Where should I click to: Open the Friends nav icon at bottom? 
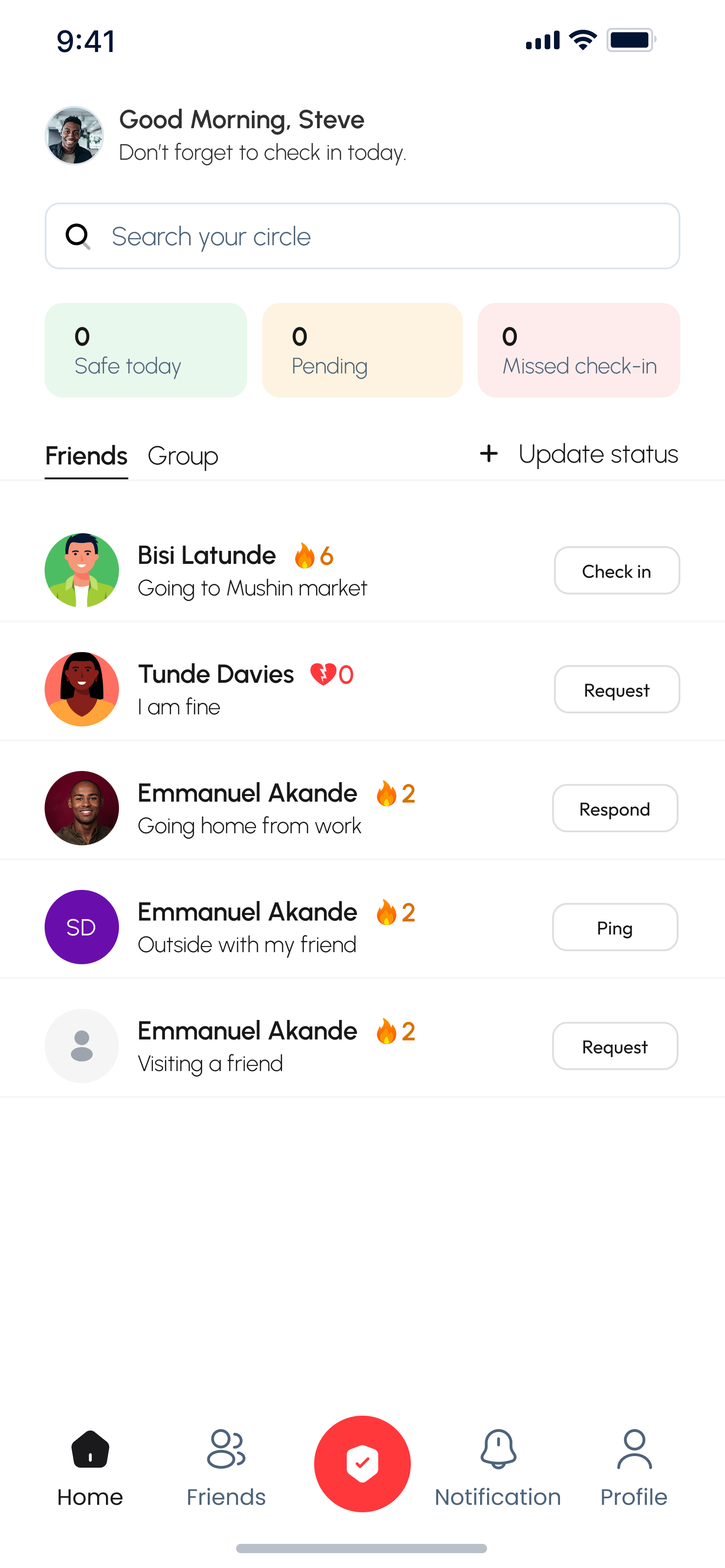tap(226, 1449)
